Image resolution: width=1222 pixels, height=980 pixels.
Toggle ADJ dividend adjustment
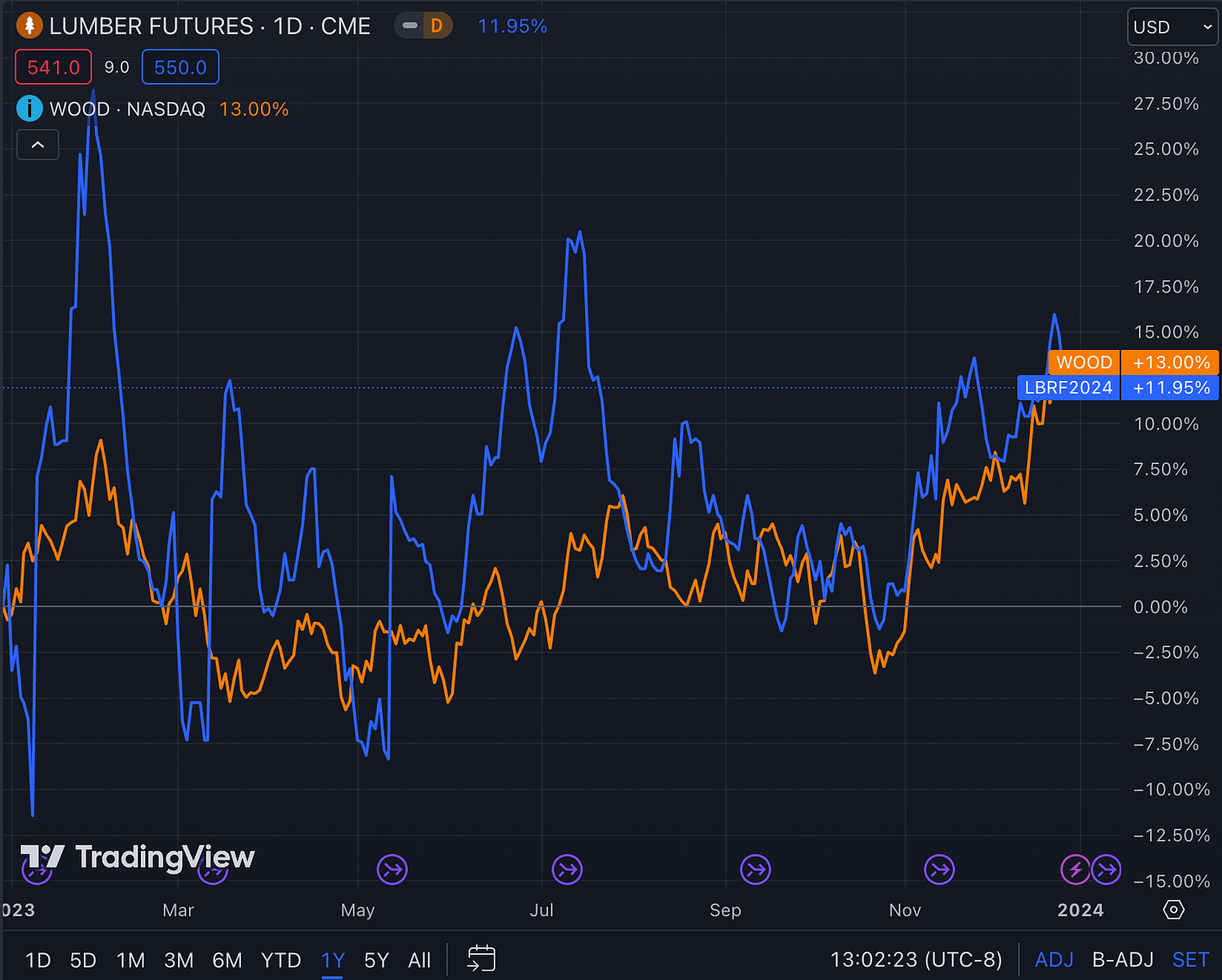click(1054, 960)
